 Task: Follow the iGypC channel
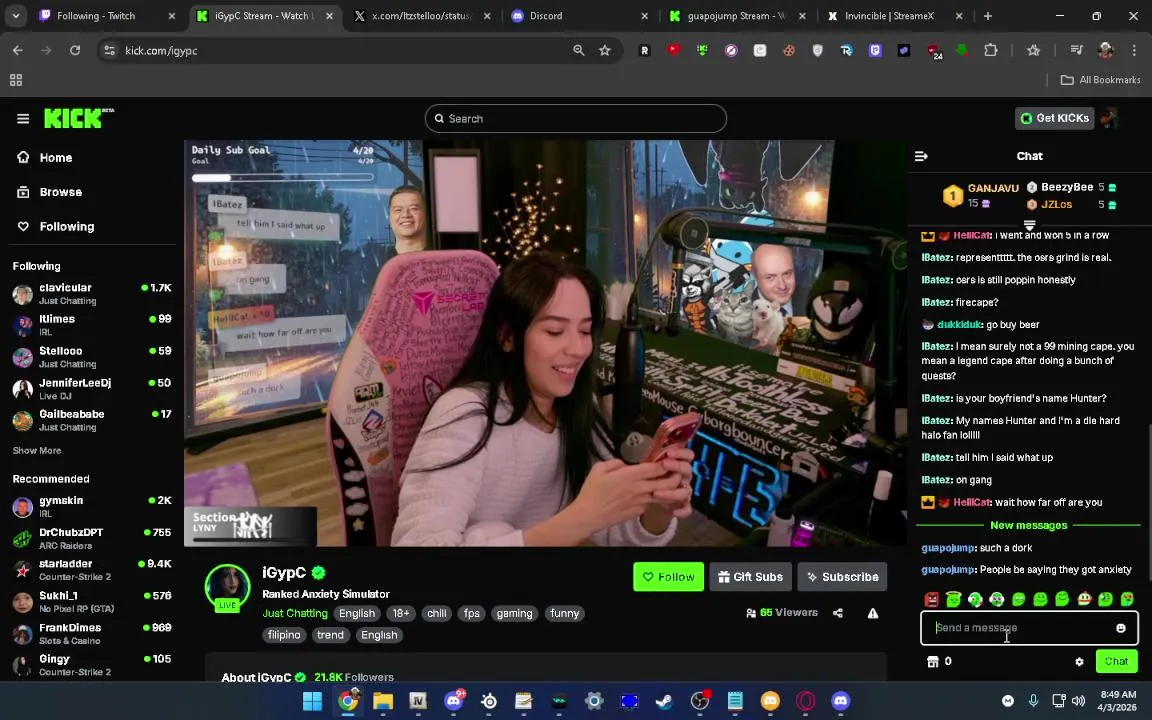coord(669,577)
